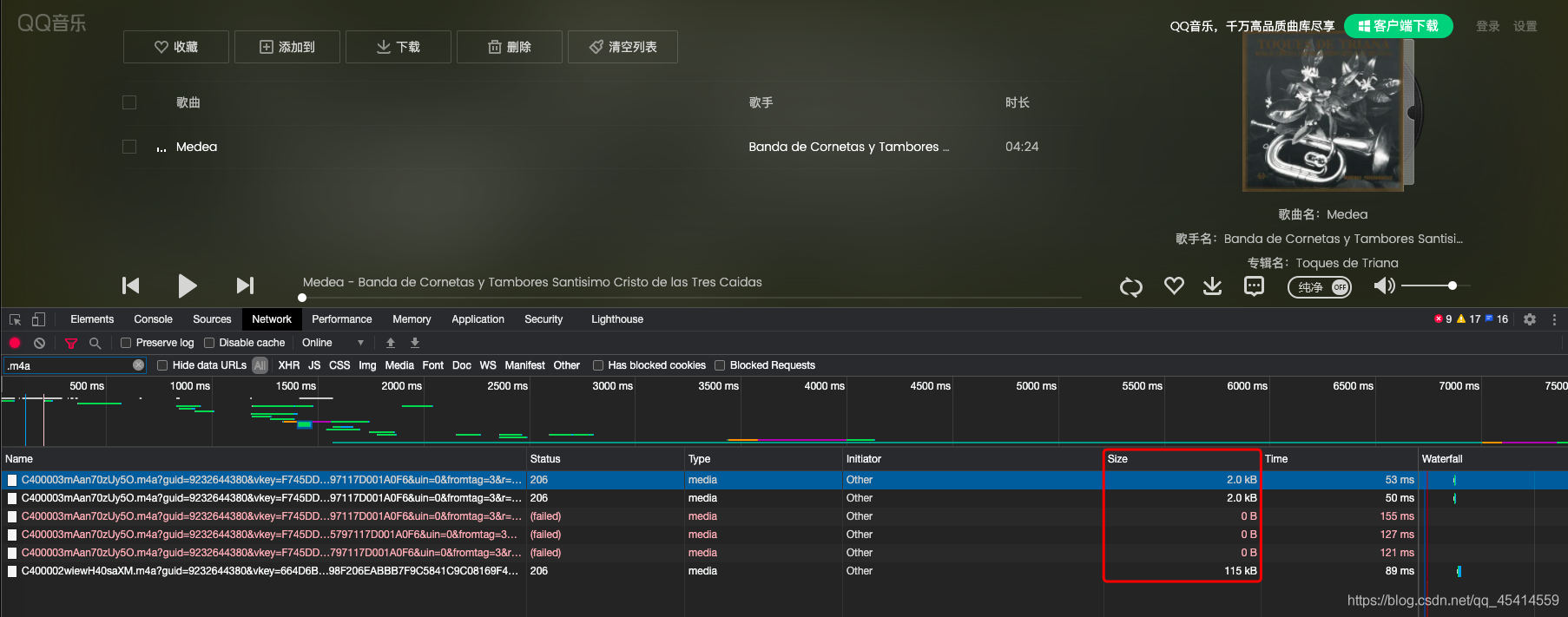Open the 设置 link
Viewport: 1568px width, 617px height.
[1525, 26]
